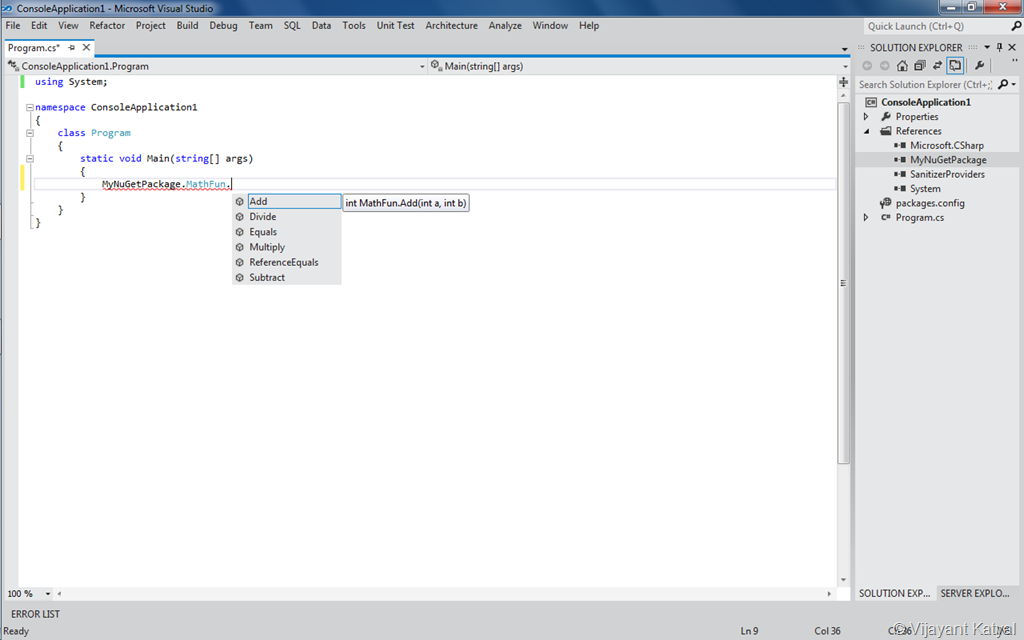
Task: Toggle the Program.cs tab pin icon
Action: tap(72, 48)
